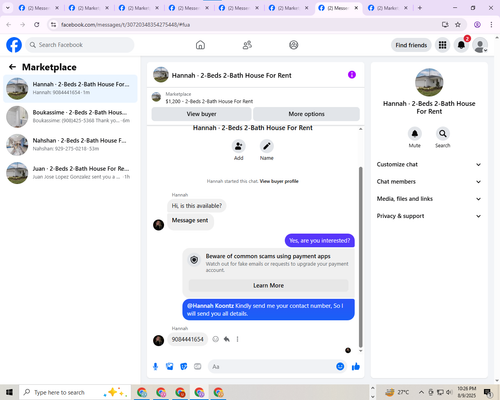Expand the Chat members section
The width and height of the screenshot is (500, 400).
(429, 182)
